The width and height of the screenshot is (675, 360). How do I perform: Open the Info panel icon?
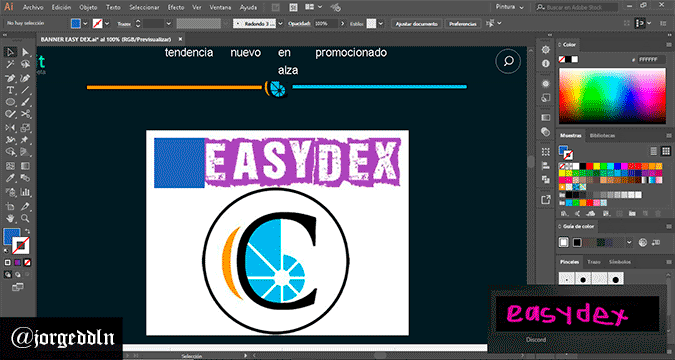[546, 63]
